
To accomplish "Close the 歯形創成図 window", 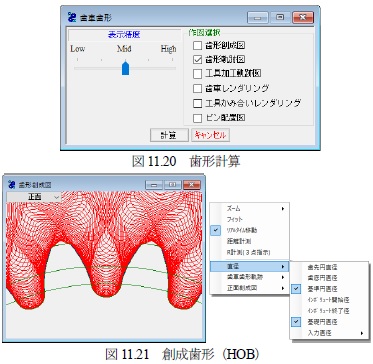I will coord(192,185).
